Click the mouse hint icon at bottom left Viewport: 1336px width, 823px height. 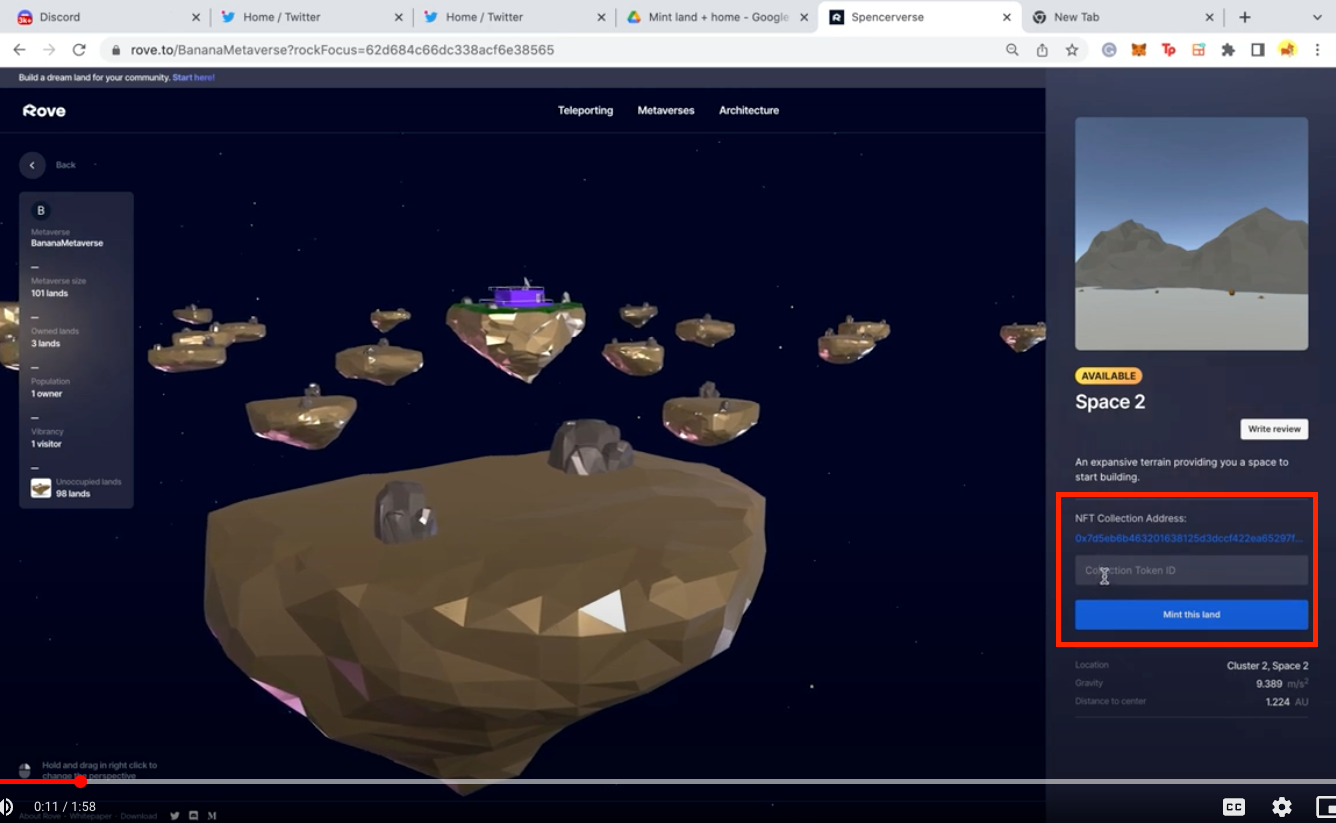tap(25, 771)
